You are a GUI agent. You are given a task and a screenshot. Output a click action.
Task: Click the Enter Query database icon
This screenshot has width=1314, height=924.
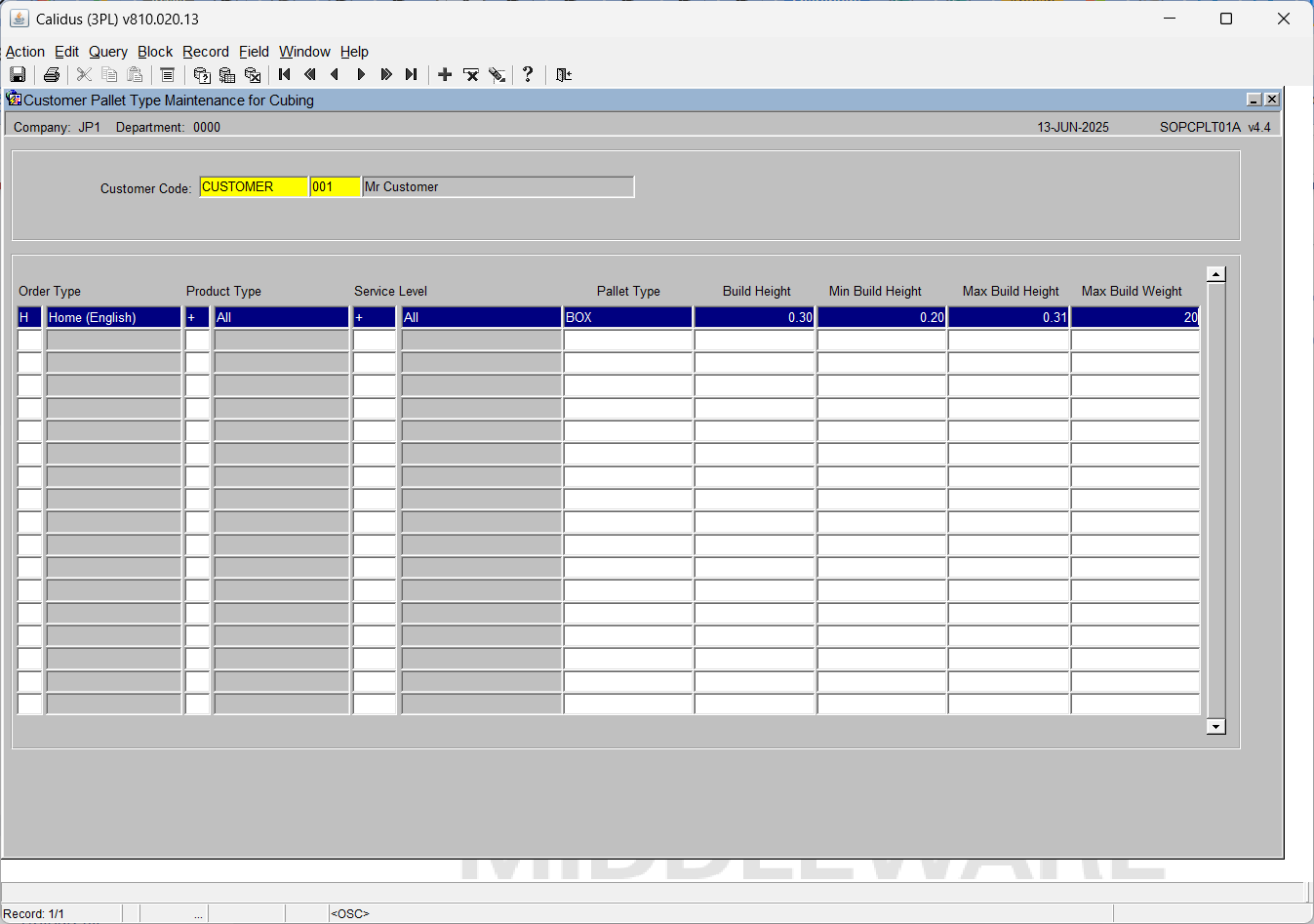pyautogui.click(x=202, y=75)
